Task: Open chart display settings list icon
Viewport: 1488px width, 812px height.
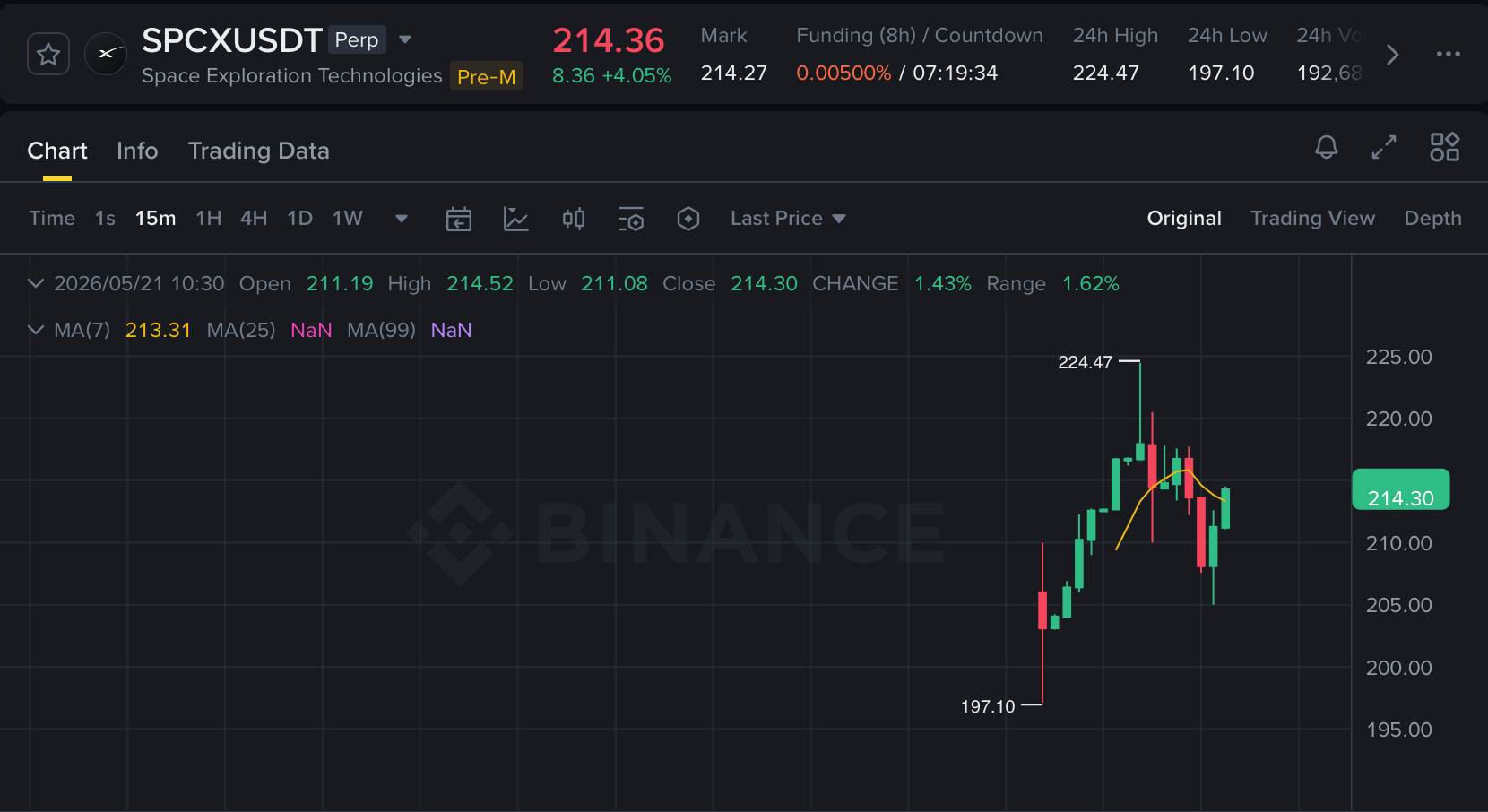Action: click(631, 219)
